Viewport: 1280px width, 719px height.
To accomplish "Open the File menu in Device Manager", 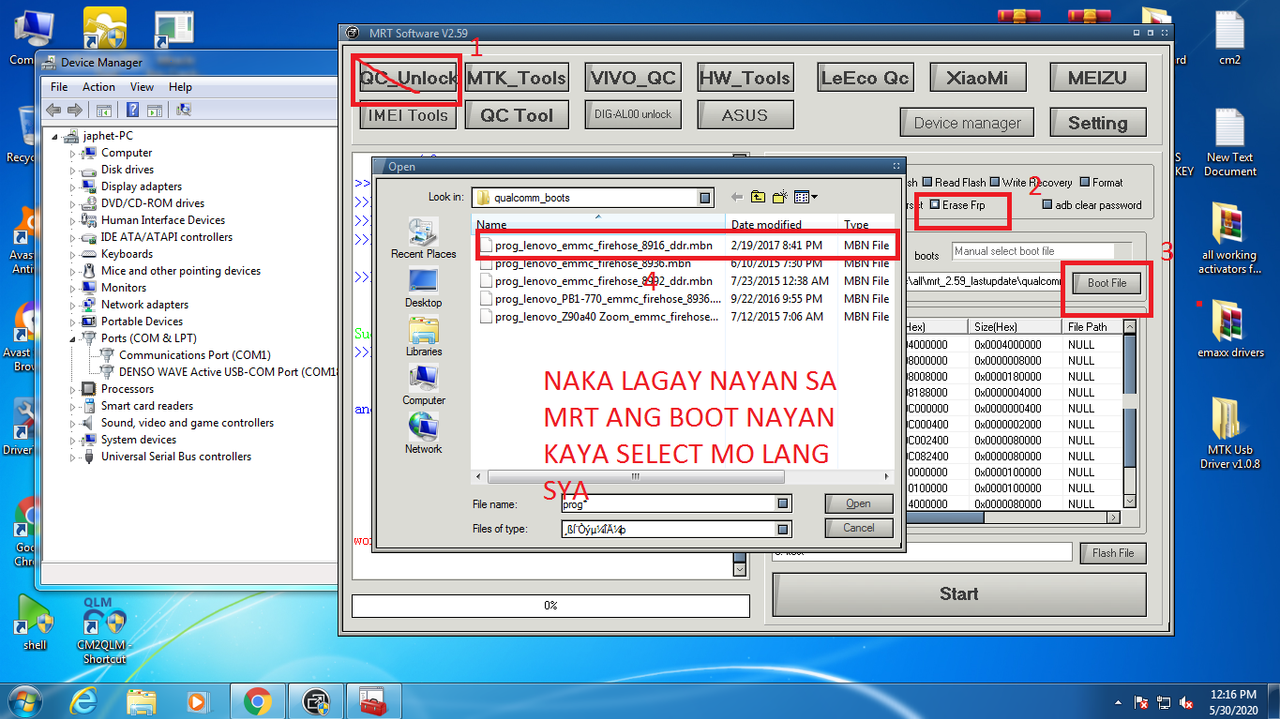I will click(59, 87).
